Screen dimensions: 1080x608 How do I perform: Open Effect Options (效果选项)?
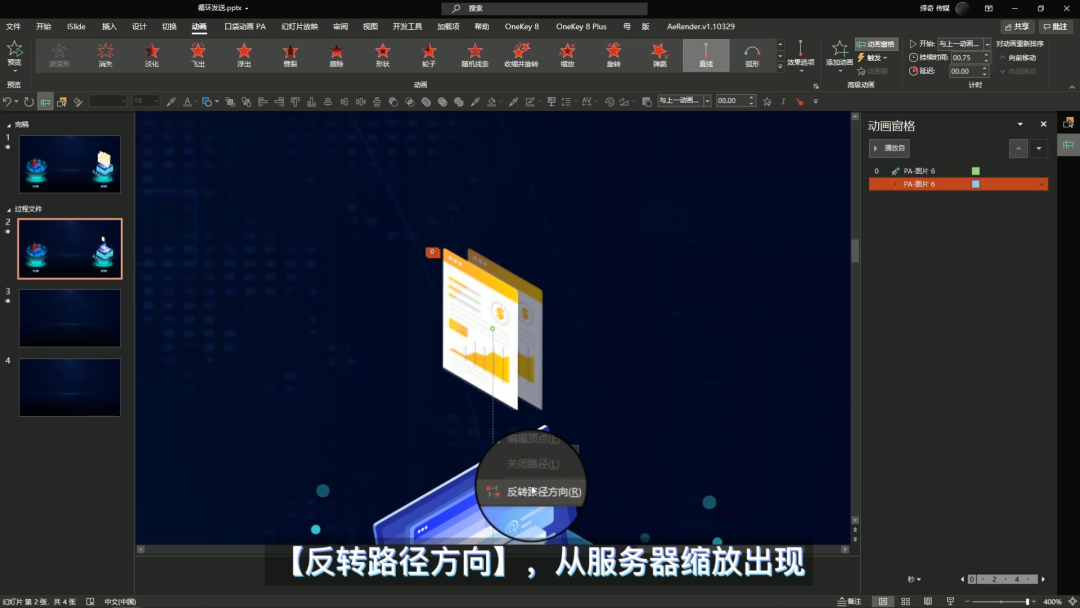[x=800, y=54]
